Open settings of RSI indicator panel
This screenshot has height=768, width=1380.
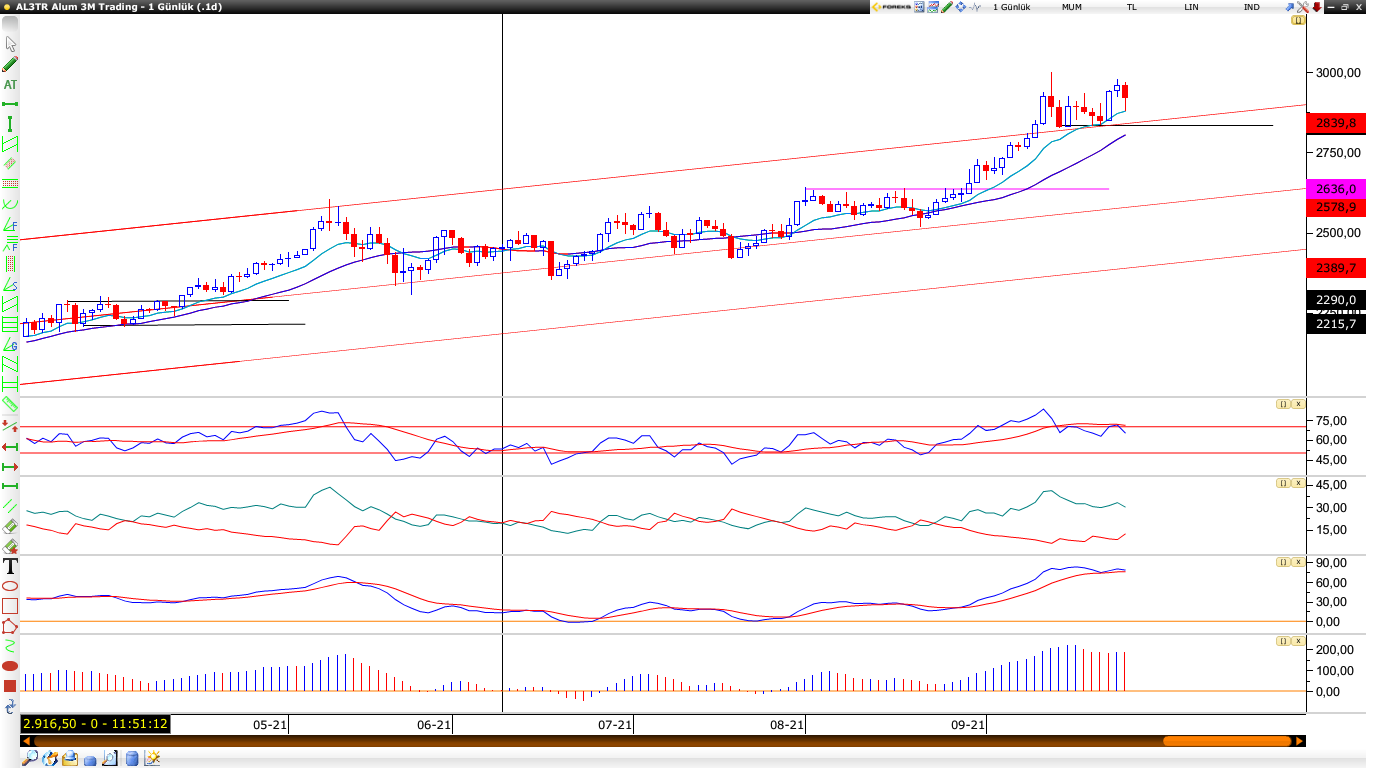pos(1282,404)
